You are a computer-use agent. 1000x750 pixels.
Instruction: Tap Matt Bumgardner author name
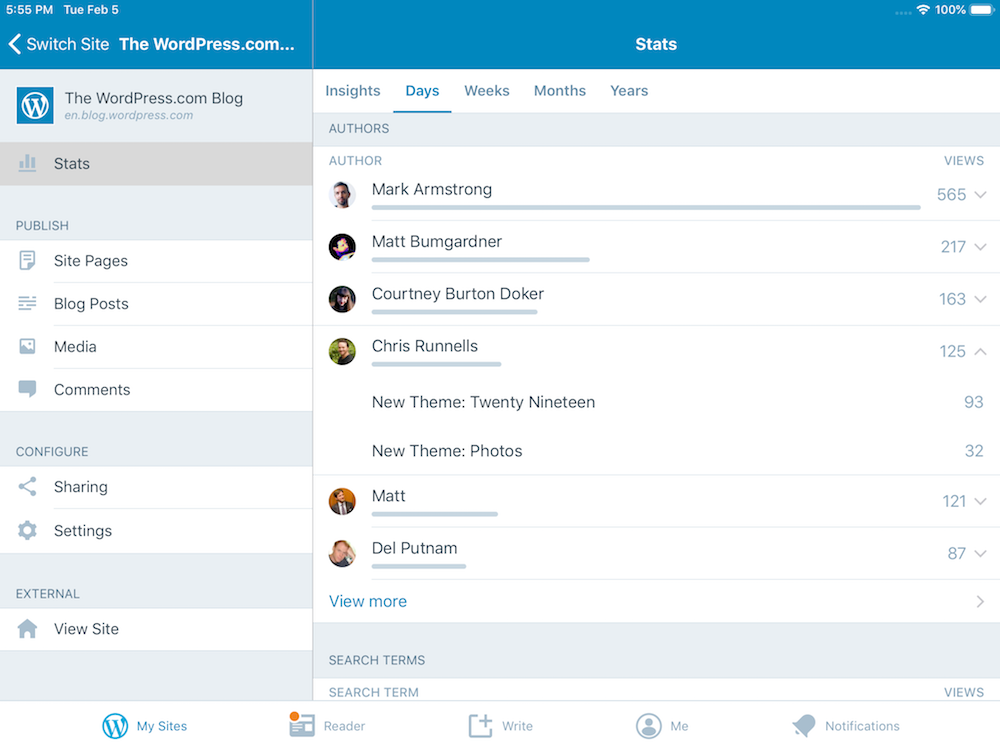point(437,242)
